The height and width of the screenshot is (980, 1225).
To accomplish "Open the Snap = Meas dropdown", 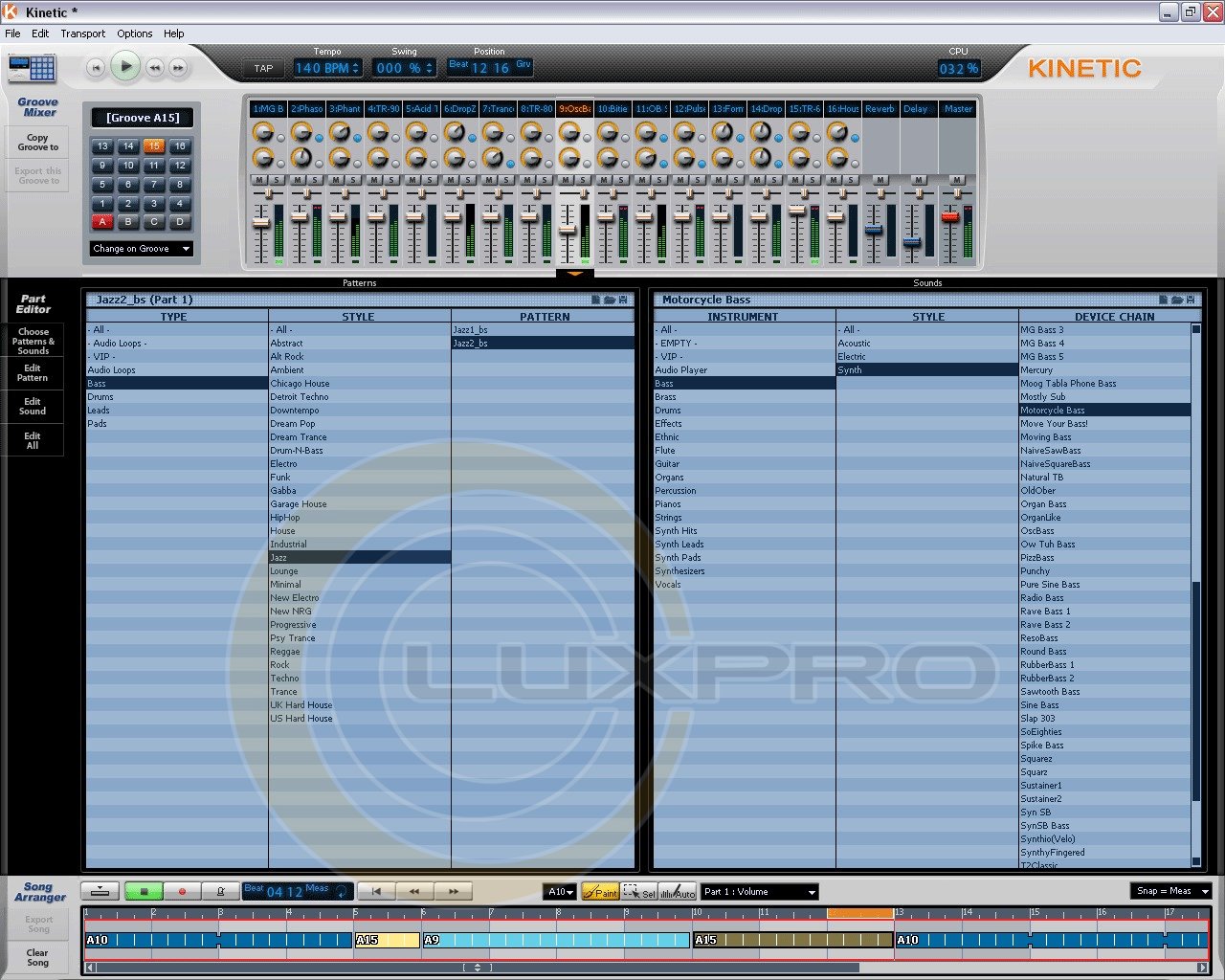I will coord(1170,891).
